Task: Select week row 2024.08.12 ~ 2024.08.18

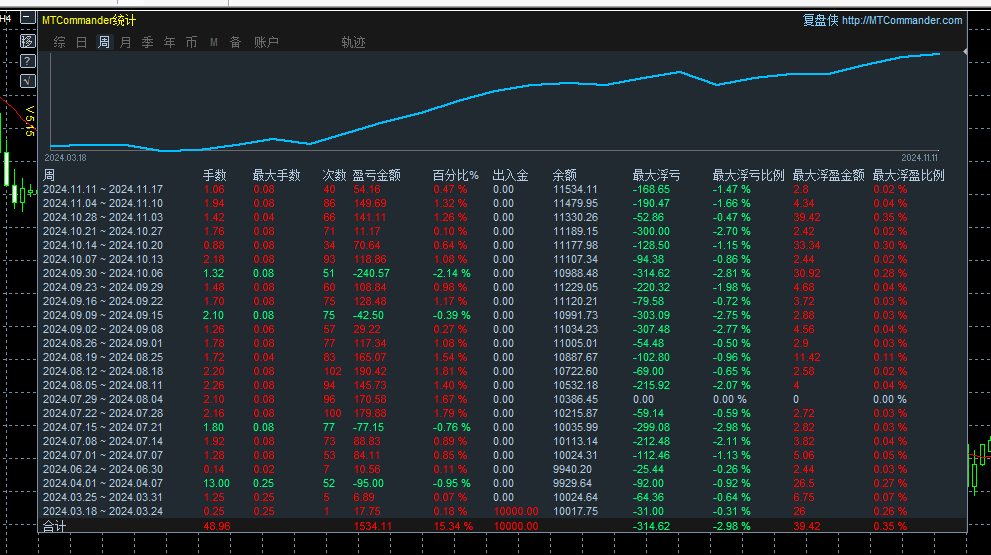Action: click(x=502, y=371)
